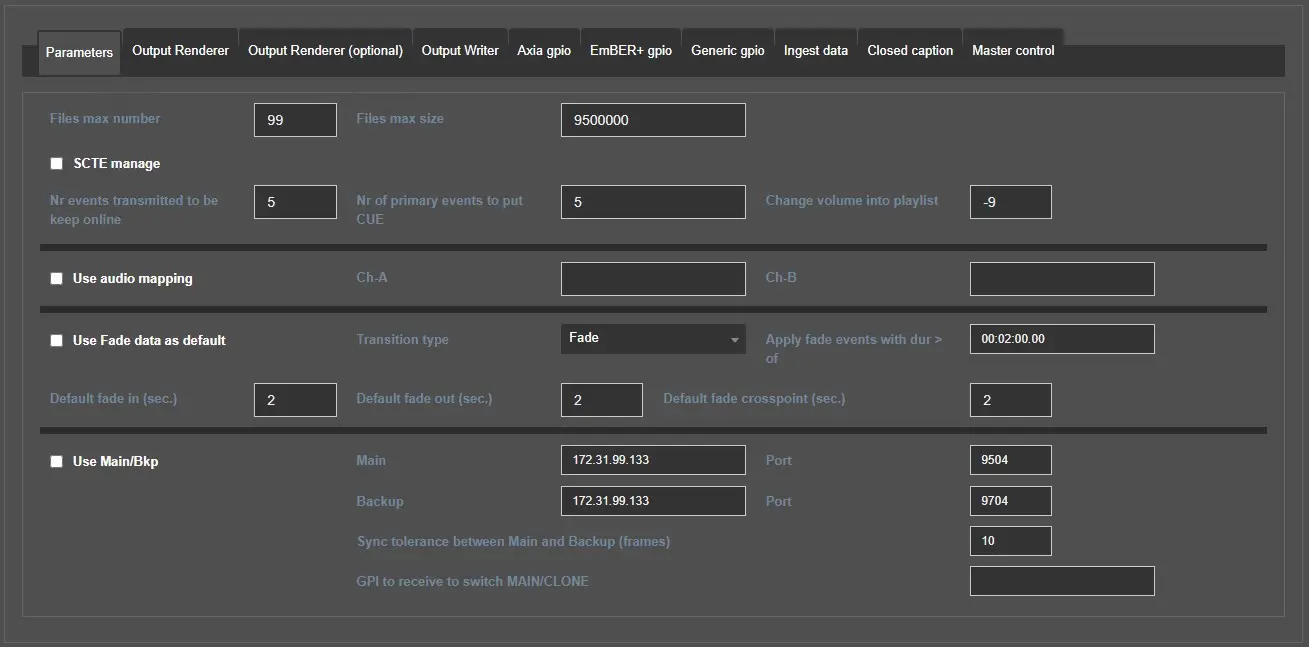Check the Use Fade data as default box

coord(57,341)
